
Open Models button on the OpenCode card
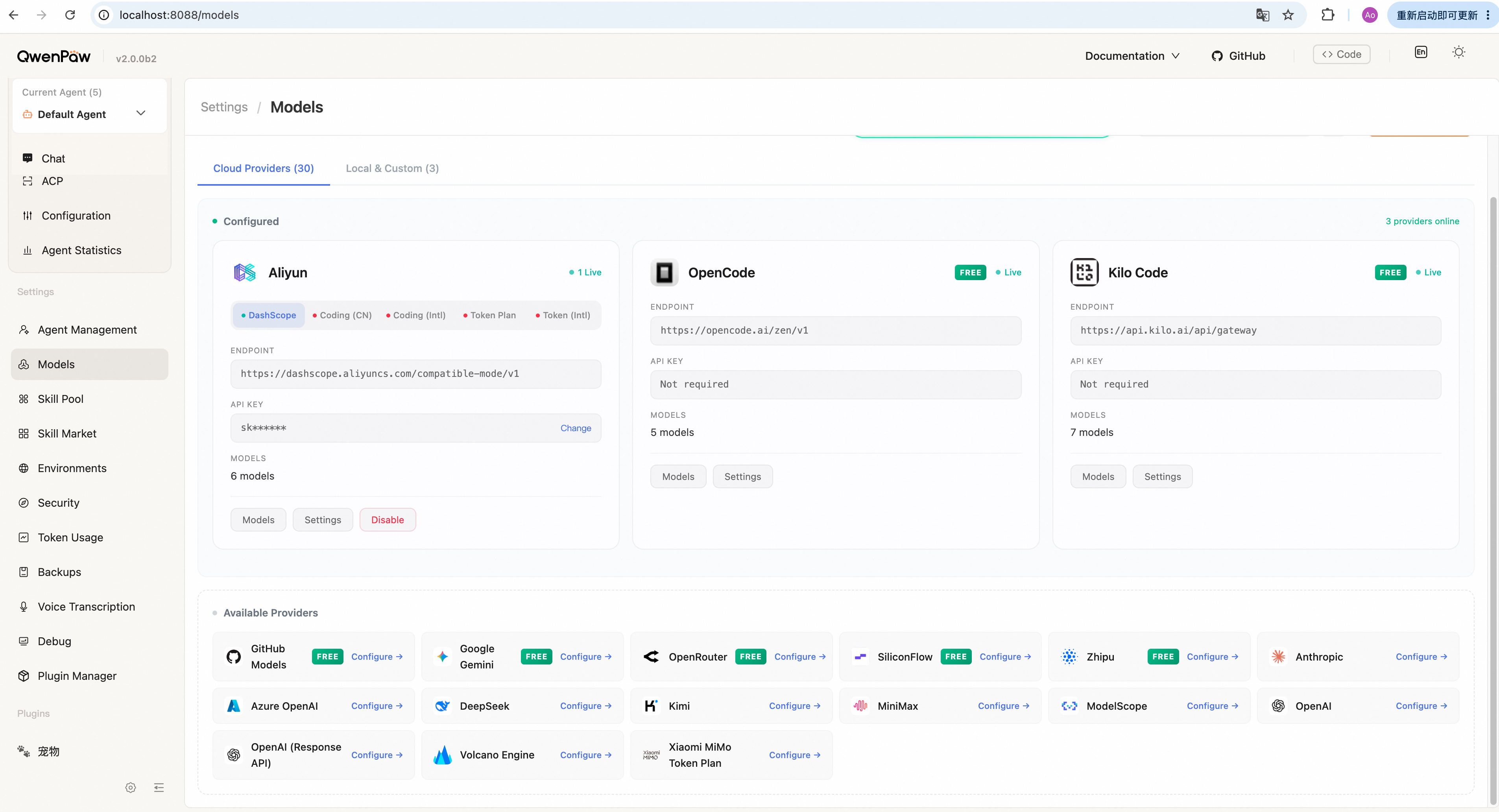pos(678,476)
